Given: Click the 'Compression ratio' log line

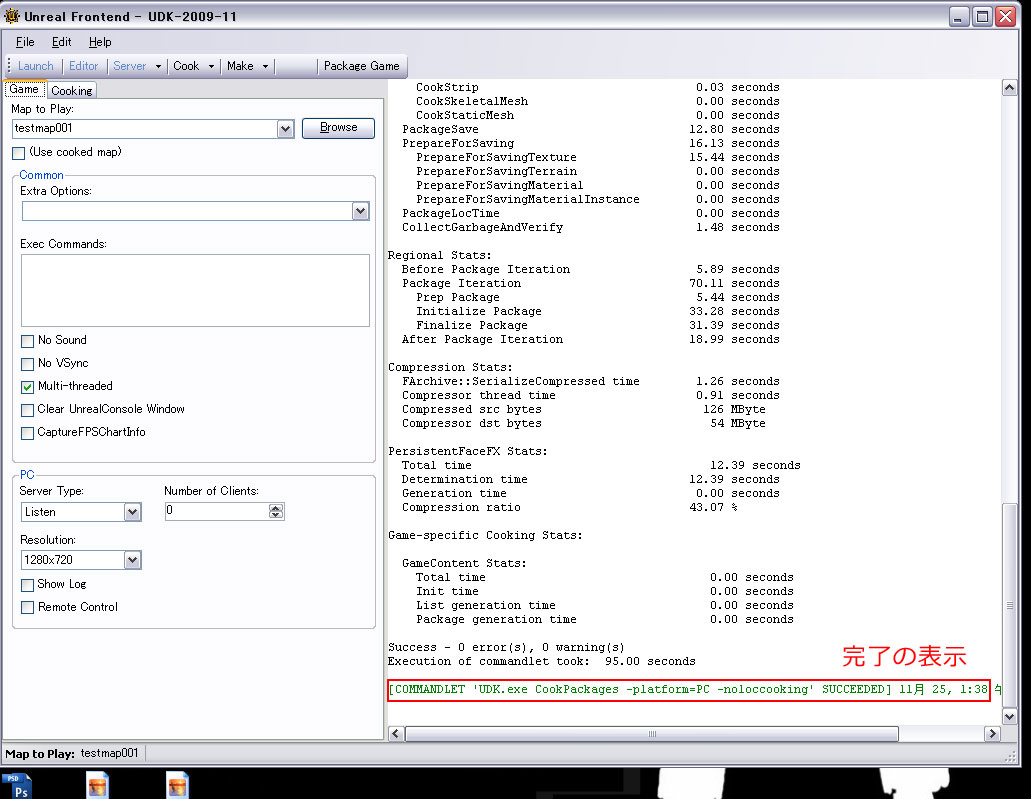Looking at the screenshot, I should tap(569, 507).
